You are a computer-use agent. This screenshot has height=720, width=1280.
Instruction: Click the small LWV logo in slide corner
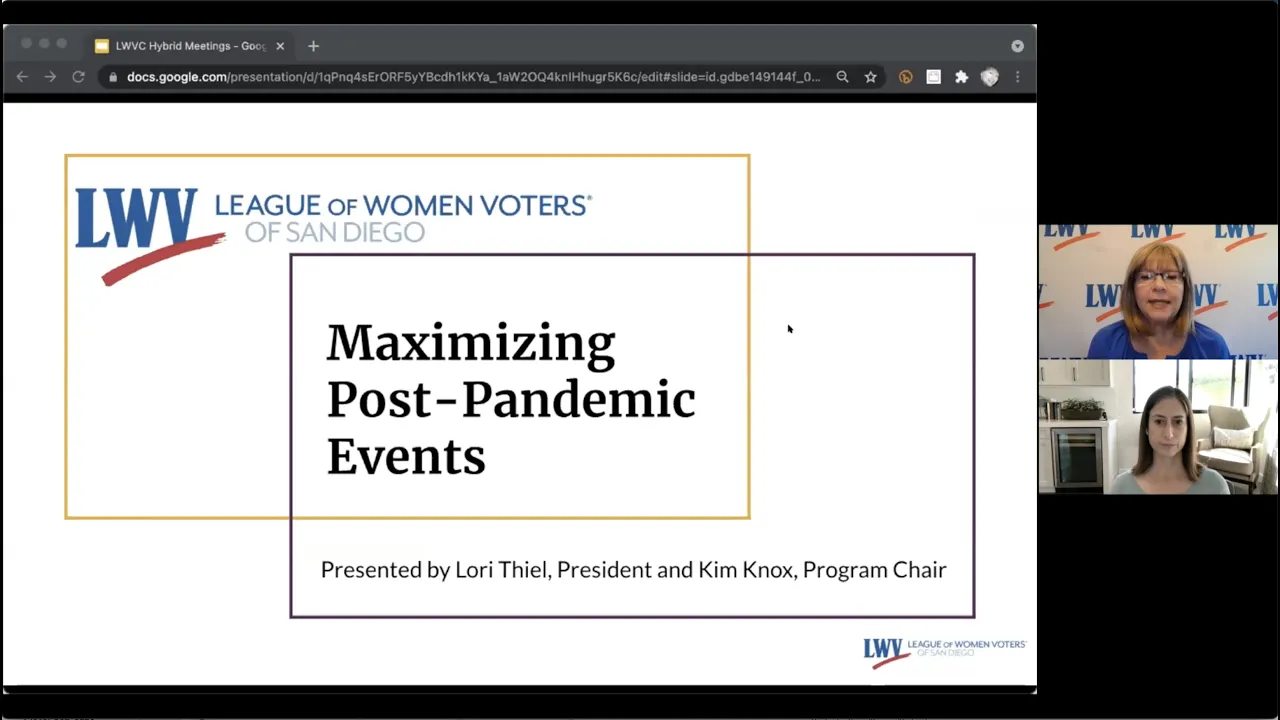tap(944, 653)
